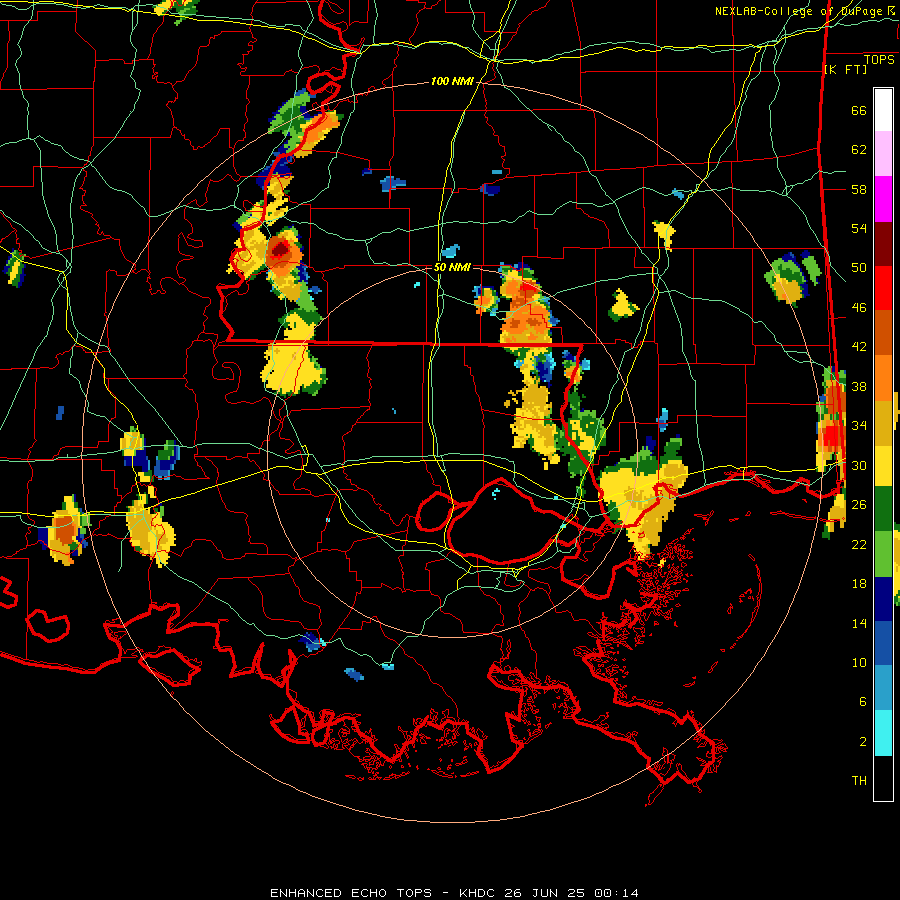Image resolution: width=900 pixels, height=900 pixels.
Task: Click the legend value "58"
Action: pos(859,189)
